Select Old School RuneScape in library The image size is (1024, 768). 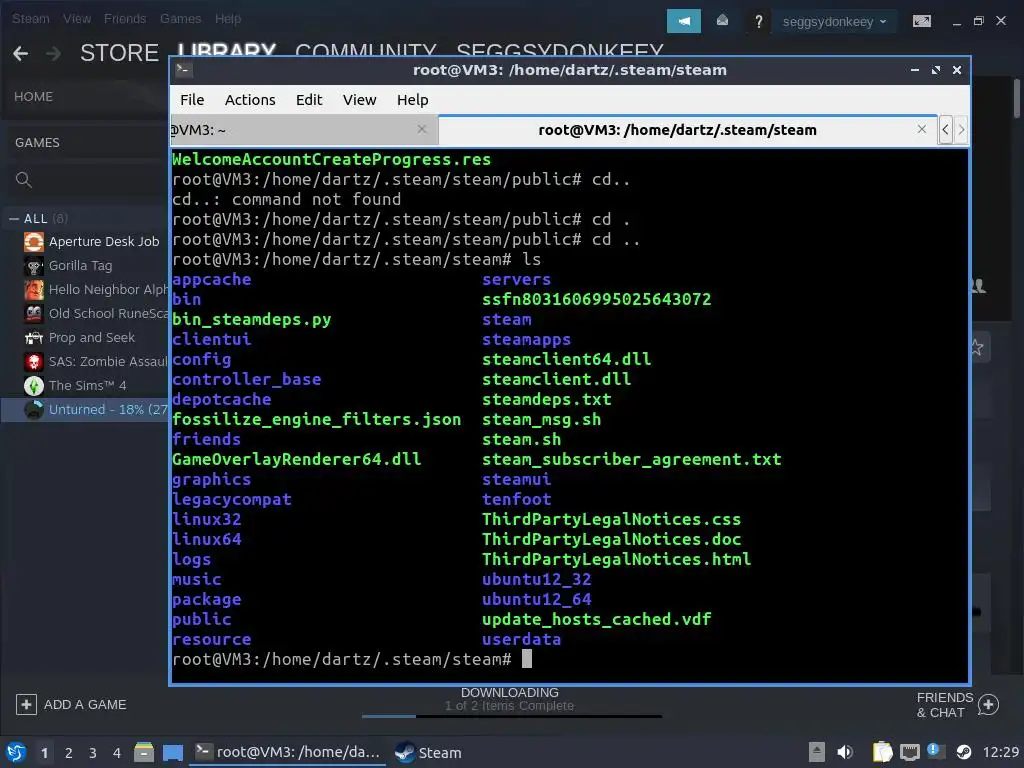pos(108,313)
